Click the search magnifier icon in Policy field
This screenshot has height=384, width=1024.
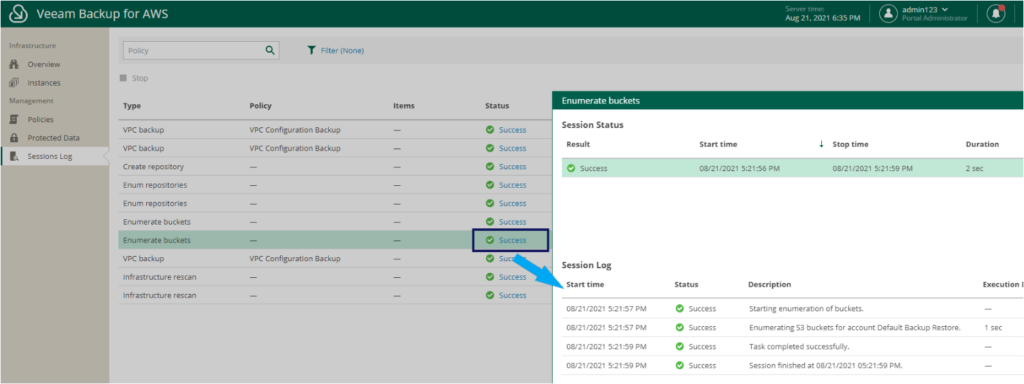[x=270, y=50]
